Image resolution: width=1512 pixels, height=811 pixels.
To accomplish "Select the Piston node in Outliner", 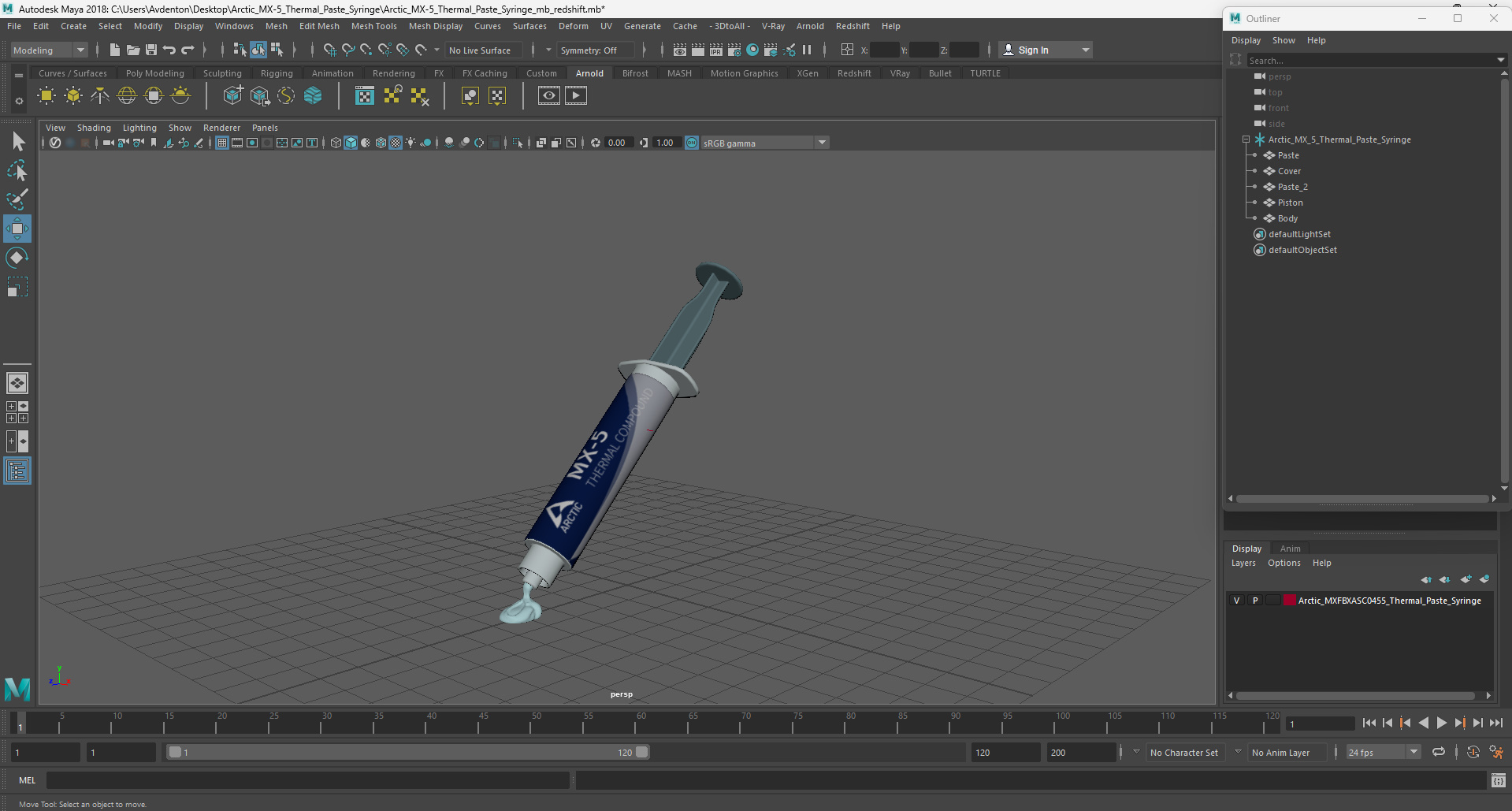I will [x=1290, y=203].
